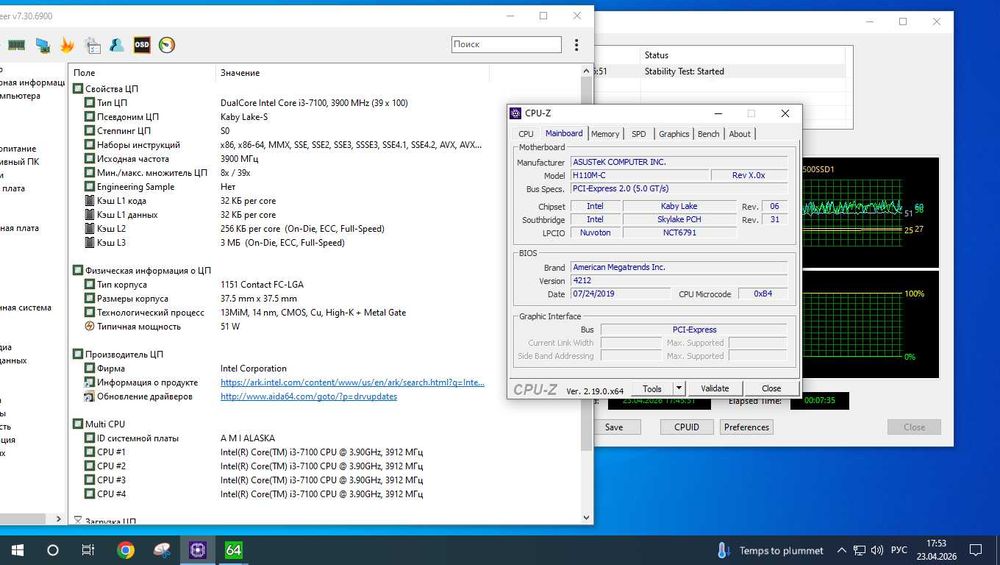Open the three-dot menu next to the search box
This screenshot has height=565, width=1000.
pos(577,45)
